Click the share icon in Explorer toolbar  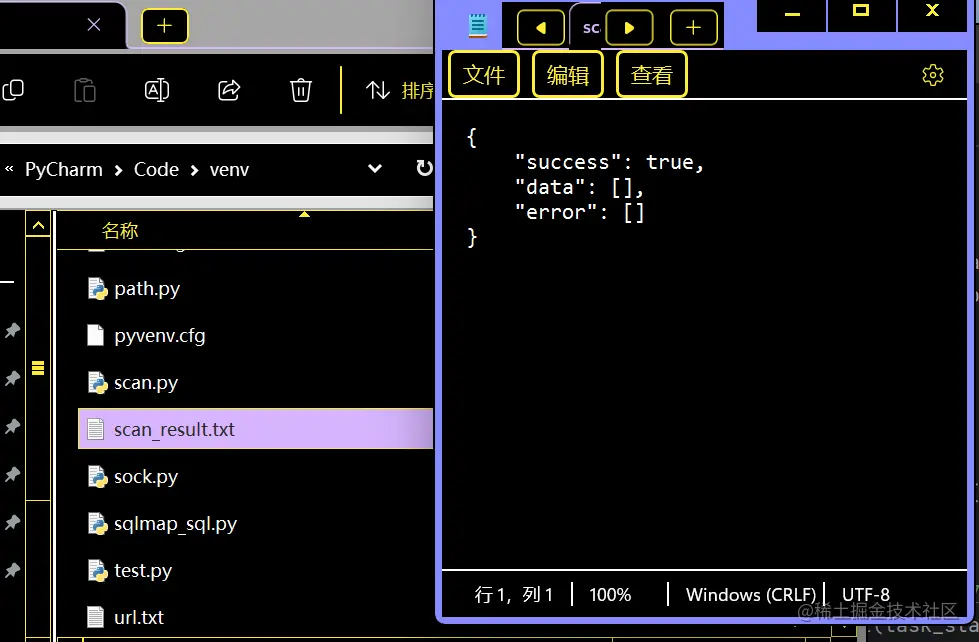point(229,90)
